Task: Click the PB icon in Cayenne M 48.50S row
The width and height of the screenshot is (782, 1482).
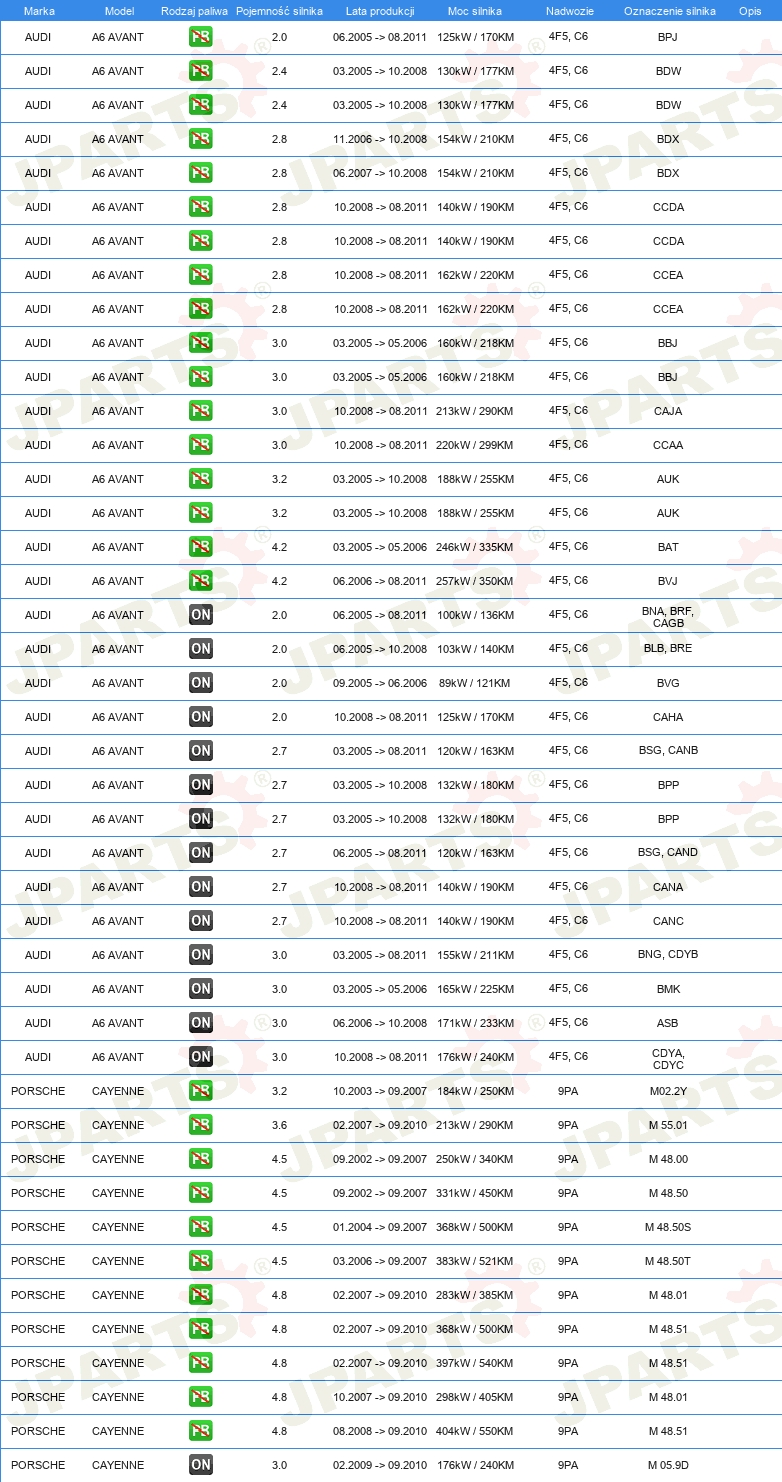Action: click(x=201, y=1227)
